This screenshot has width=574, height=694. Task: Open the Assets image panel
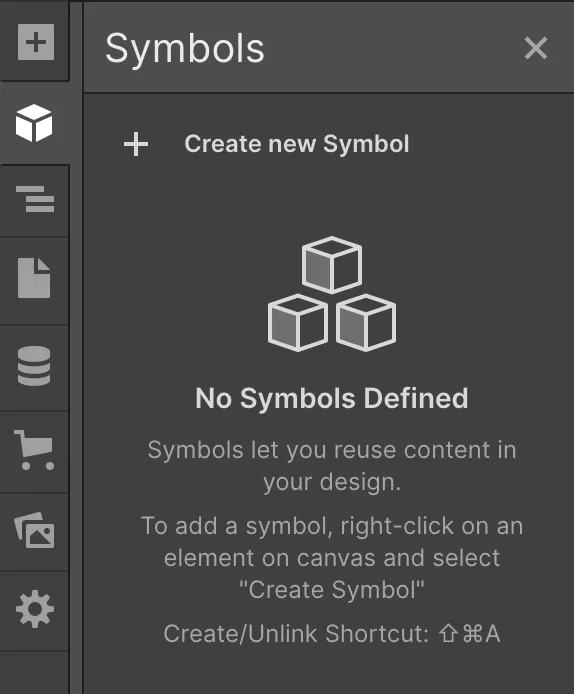[35, 530]
